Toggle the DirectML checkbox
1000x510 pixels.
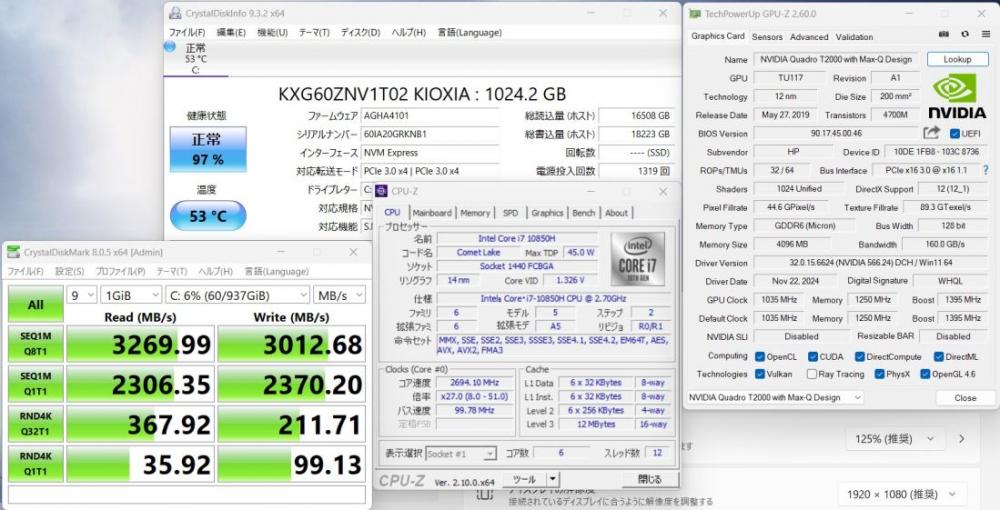pos(939,356)
